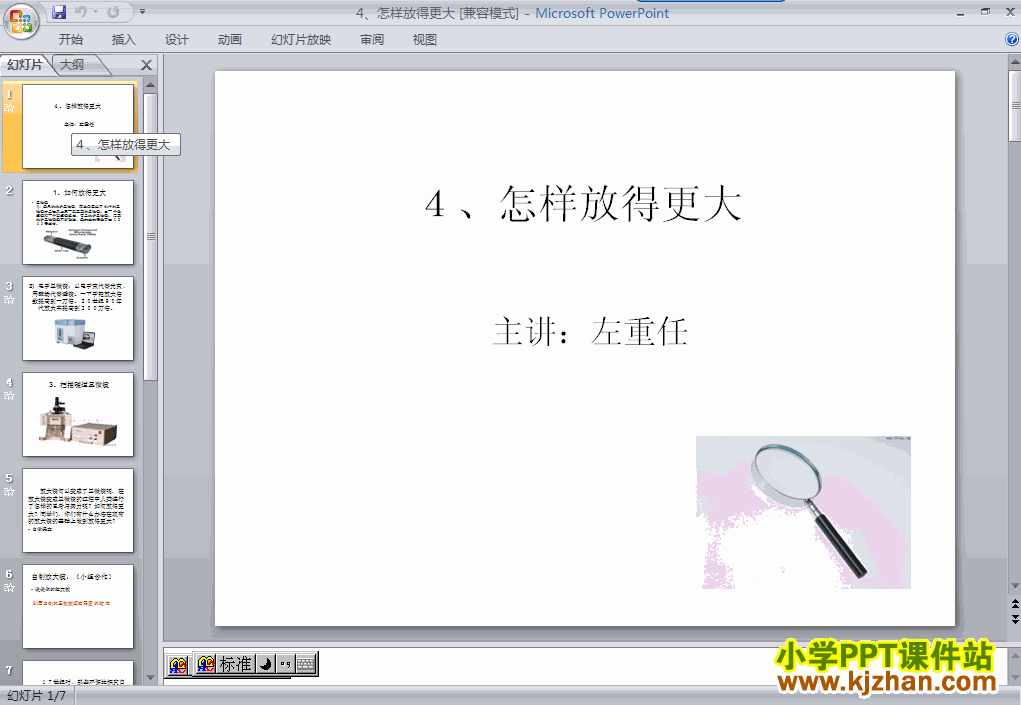Screen dimensions: 1021x705
Task: Save the presentation with the floppy icon
Action: pyautogui.click(x=59, y=12)
